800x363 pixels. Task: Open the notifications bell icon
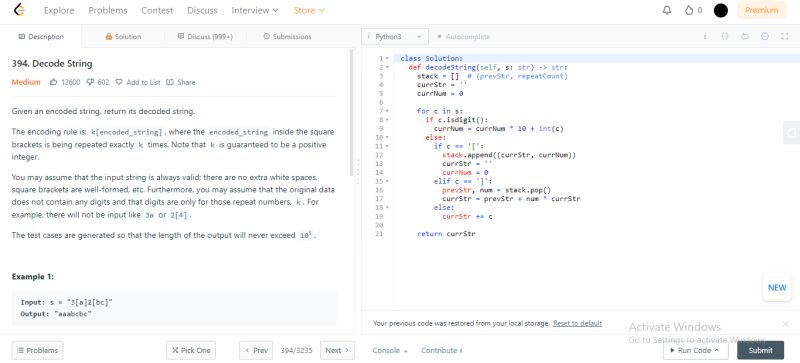click(667, 10)
